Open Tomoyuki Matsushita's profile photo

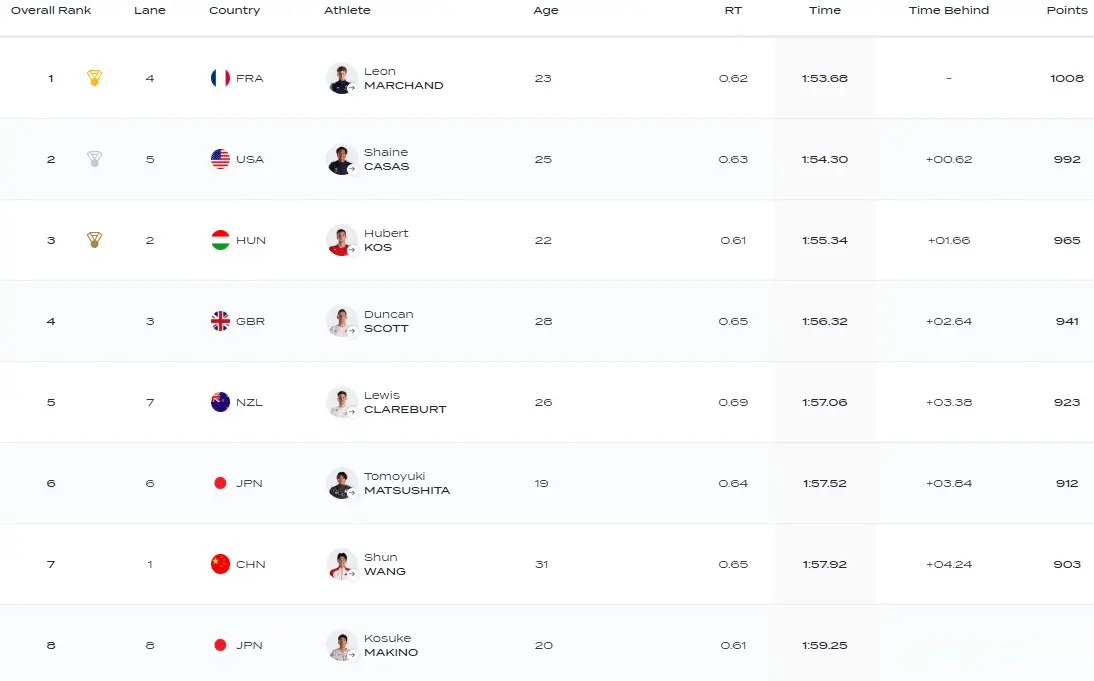342,483
